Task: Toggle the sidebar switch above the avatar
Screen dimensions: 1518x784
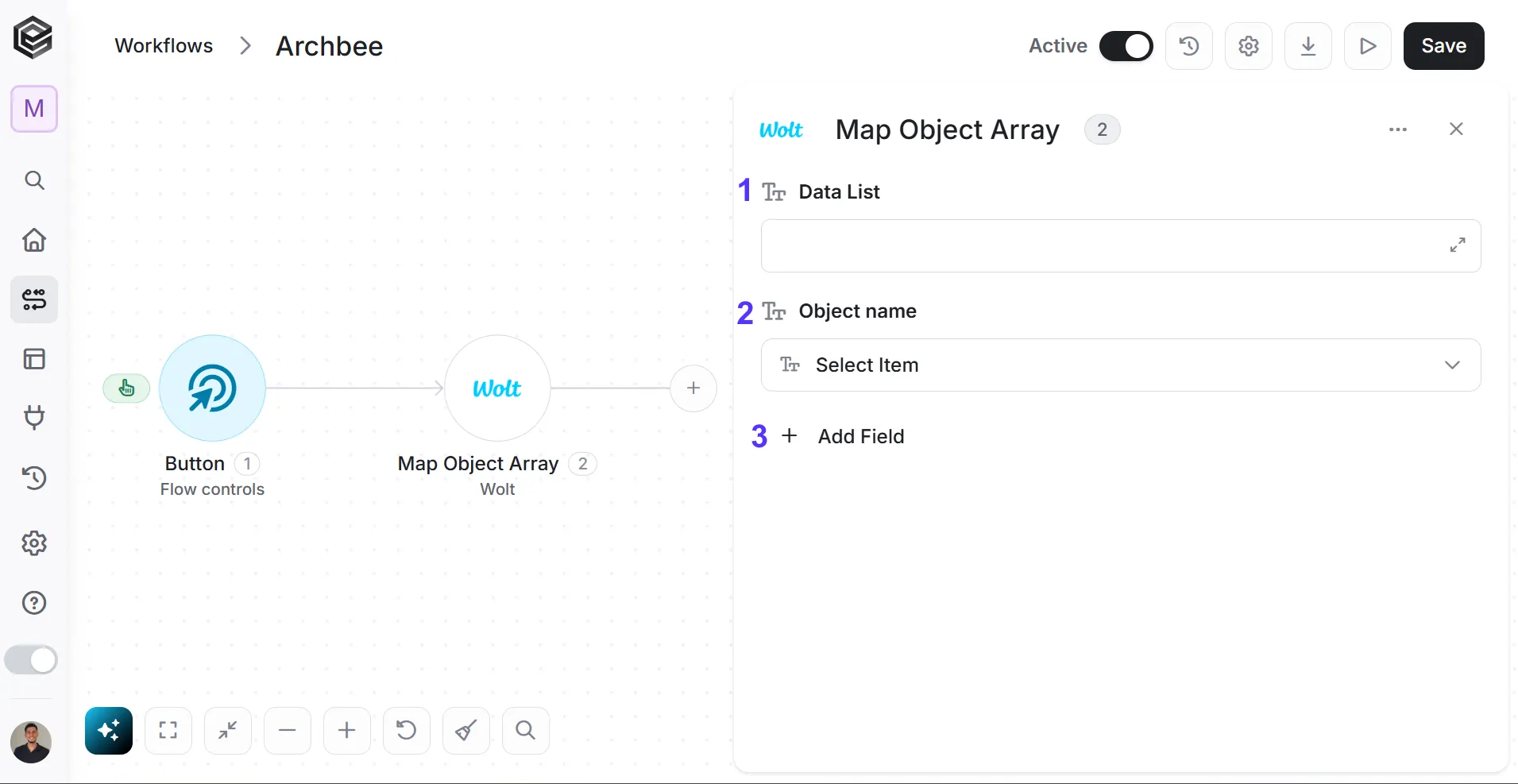Action: tap(32, 660)
